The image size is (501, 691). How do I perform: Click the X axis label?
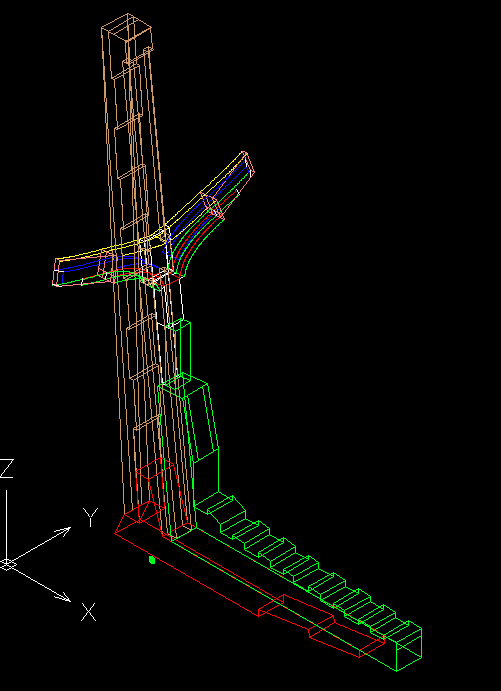click(88, 613)
